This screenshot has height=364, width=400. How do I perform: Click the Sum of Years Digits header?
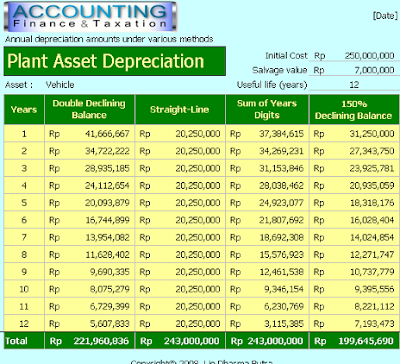pos(267,110)
